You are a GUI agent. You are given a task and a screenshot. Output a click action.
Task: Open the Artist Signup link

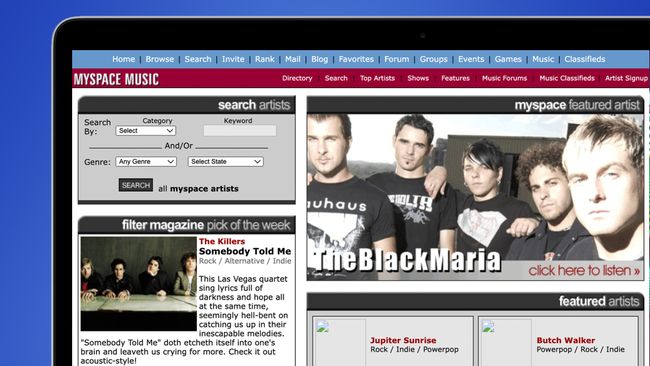click(626, 78)
